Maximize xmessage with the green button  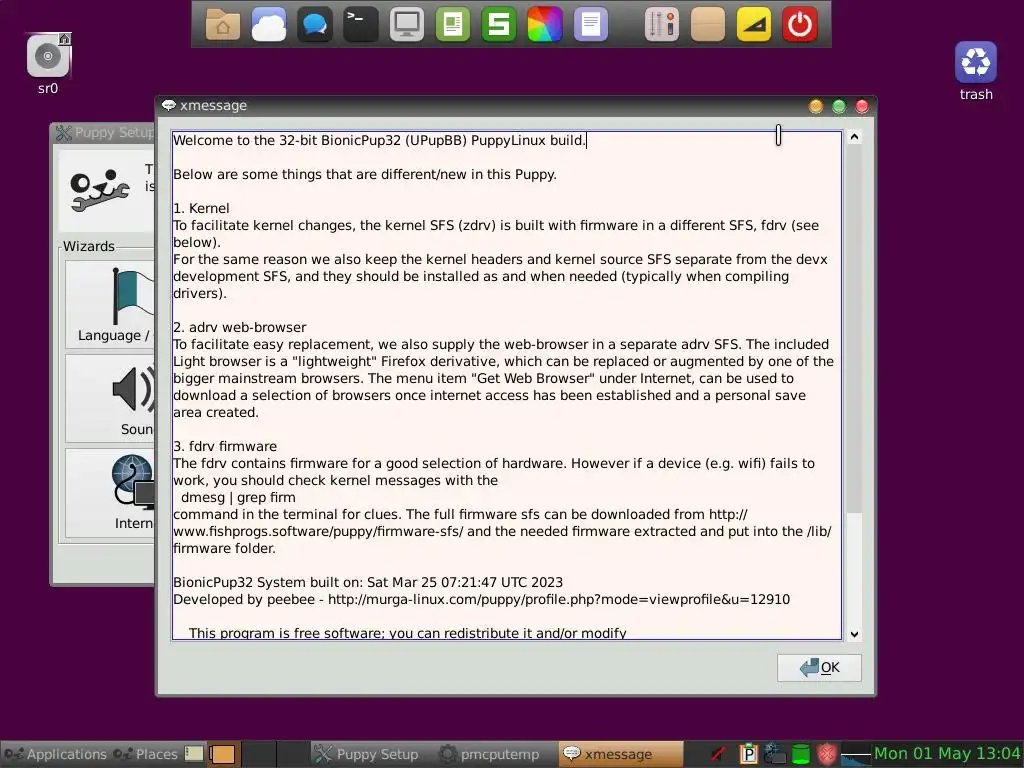[839, 106]
